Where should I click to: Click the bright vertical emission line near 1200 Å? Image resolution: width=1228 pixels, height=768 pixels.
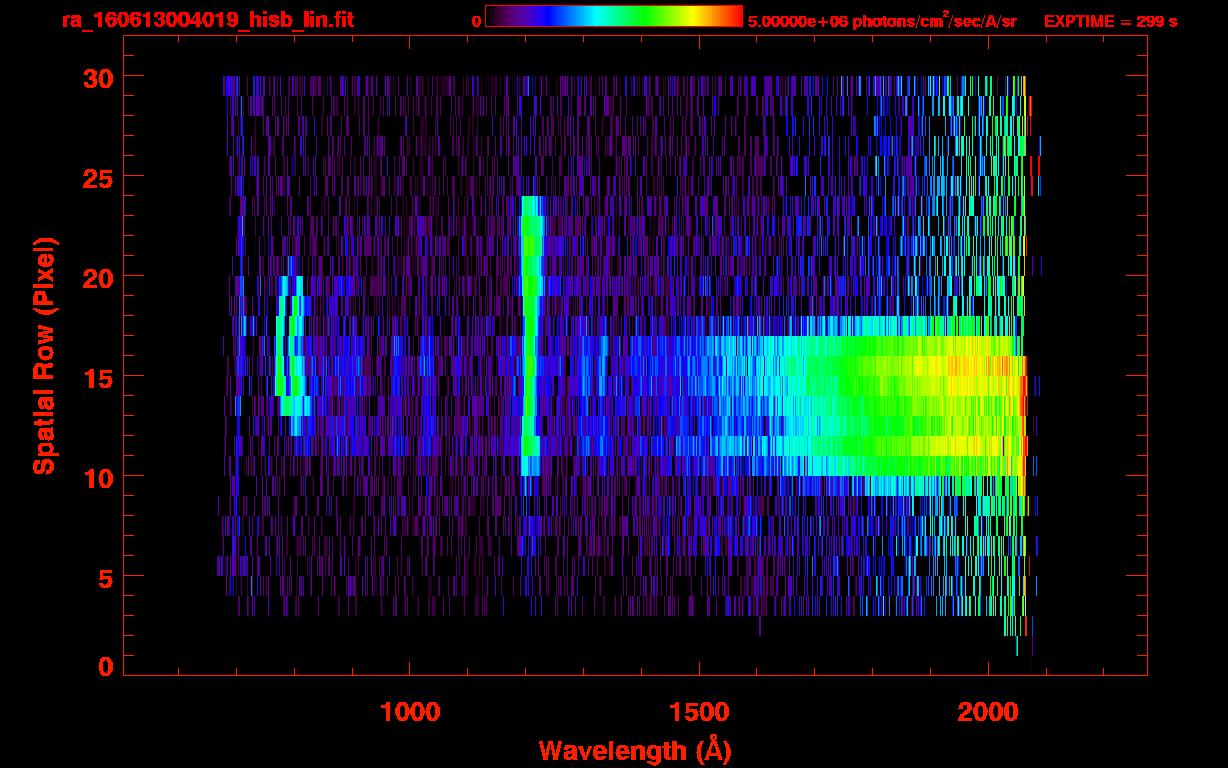coord(529,330)
